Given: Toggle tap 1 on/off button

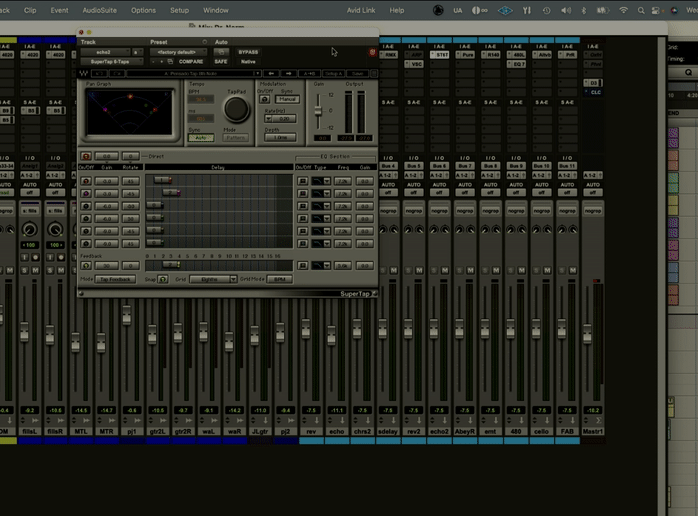Looking at the screenshot, I should 86,181.
